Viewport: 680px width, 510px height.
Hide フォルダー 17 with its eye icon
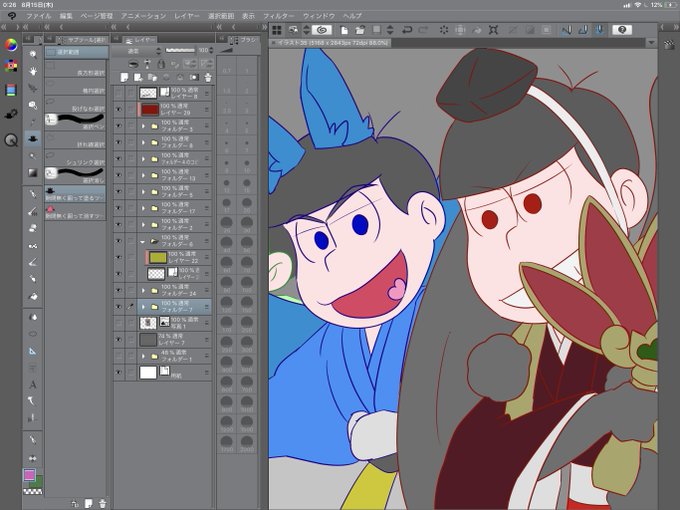pyautogui.click(x=119, y=208)
